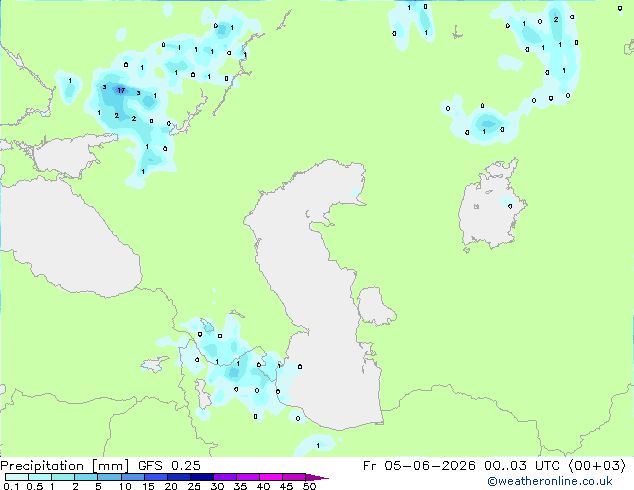Click the 'Precipitation [mm]' title text
Image resolution: width=634 pixels, height=490 pixels.
pyautogui.click(x=65, y=466)
